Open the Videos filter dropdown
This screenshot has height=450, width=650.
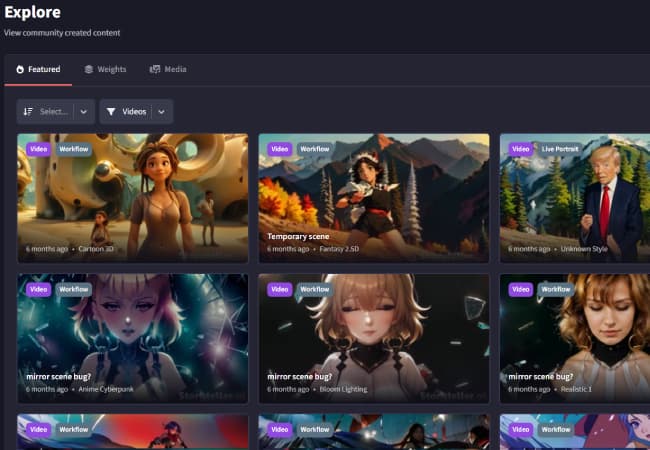136,111
